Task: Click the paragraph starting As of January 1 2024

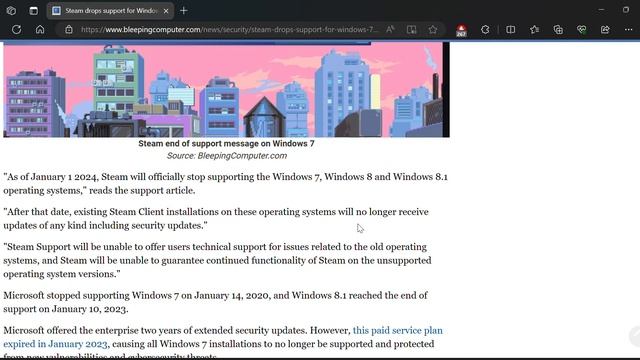Action: (x=225, y=184)
